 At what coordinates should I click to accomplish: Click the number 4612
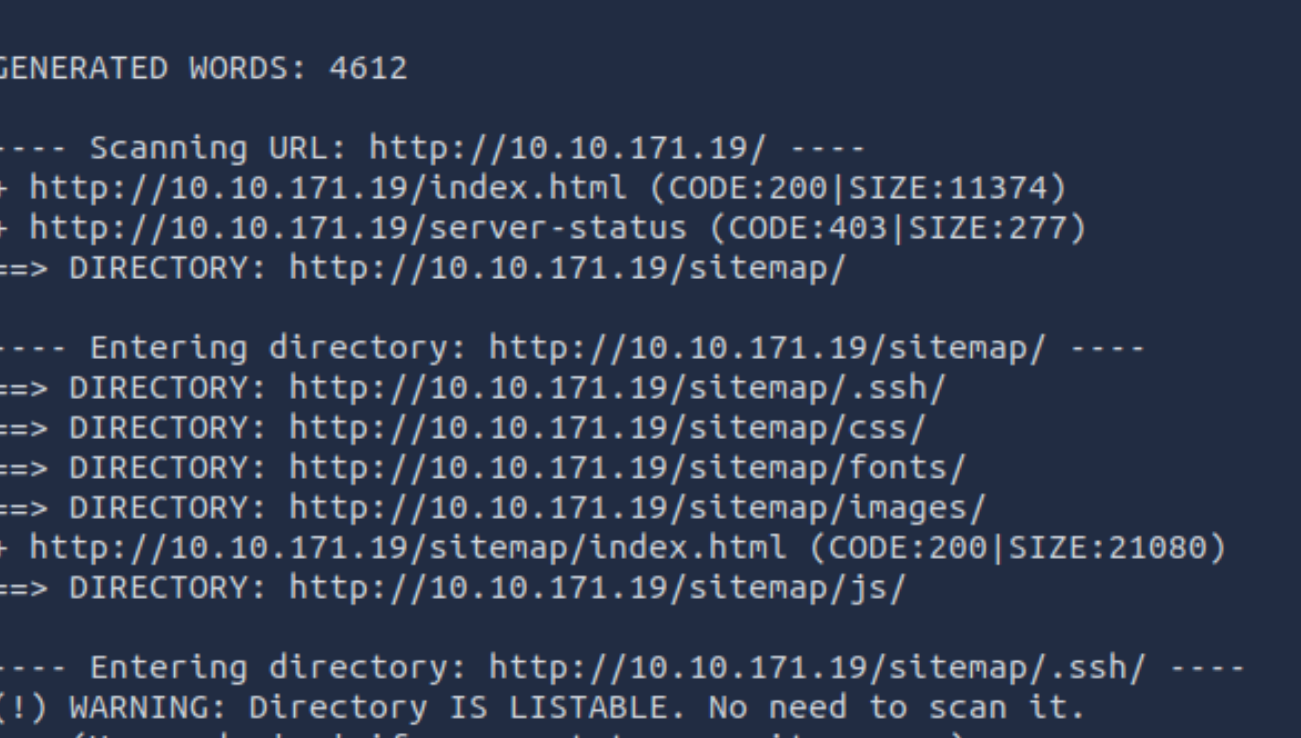click(368, 68)
